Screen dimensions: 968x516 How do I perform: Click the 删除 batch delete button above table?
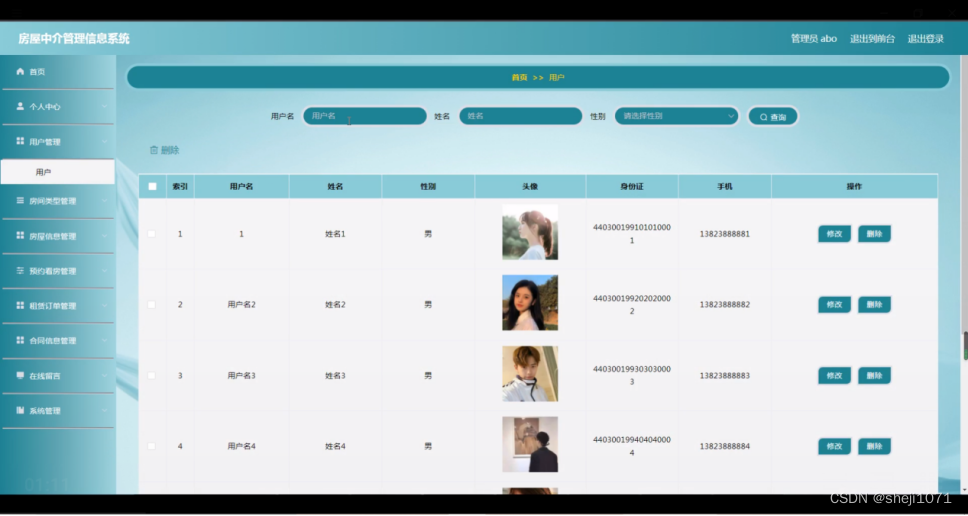point(164,150)
